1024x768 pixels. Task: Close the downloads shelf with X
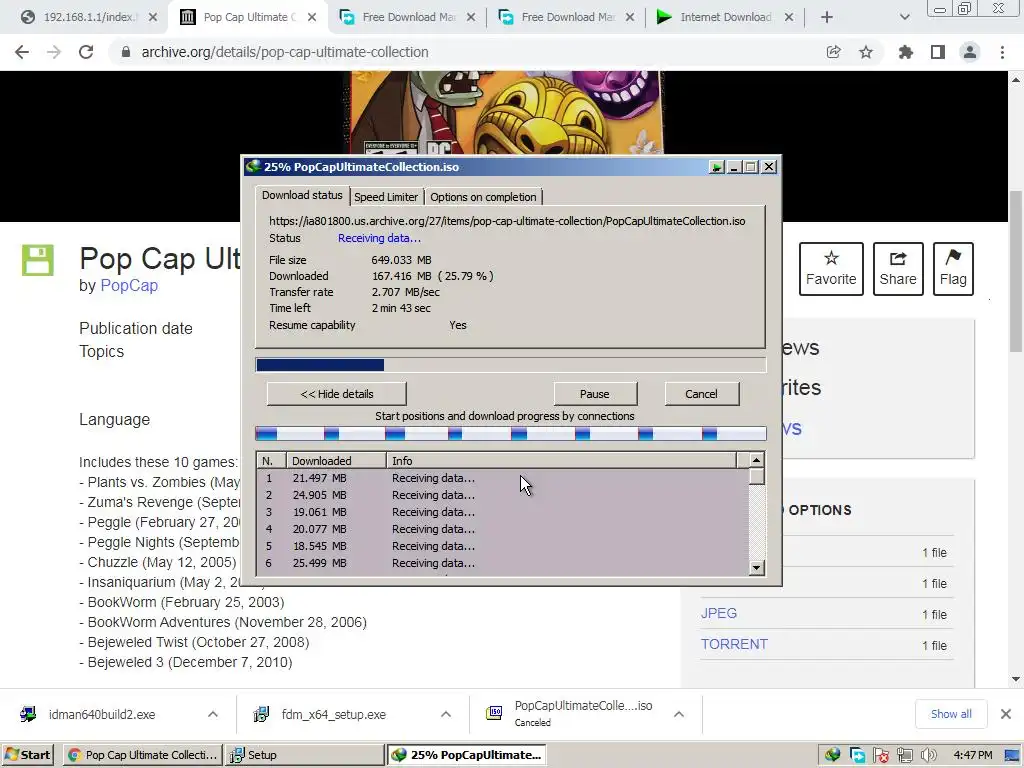(1006, 714)
